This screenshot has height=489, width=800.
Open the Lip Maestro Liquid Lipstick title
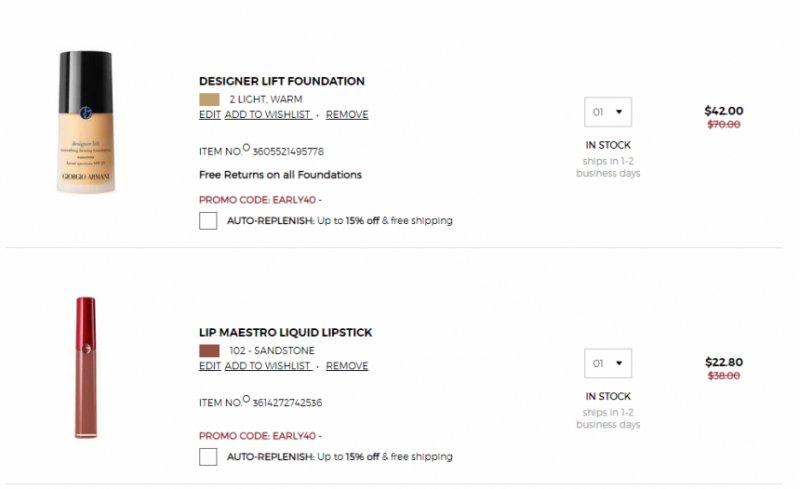(285, 332)
